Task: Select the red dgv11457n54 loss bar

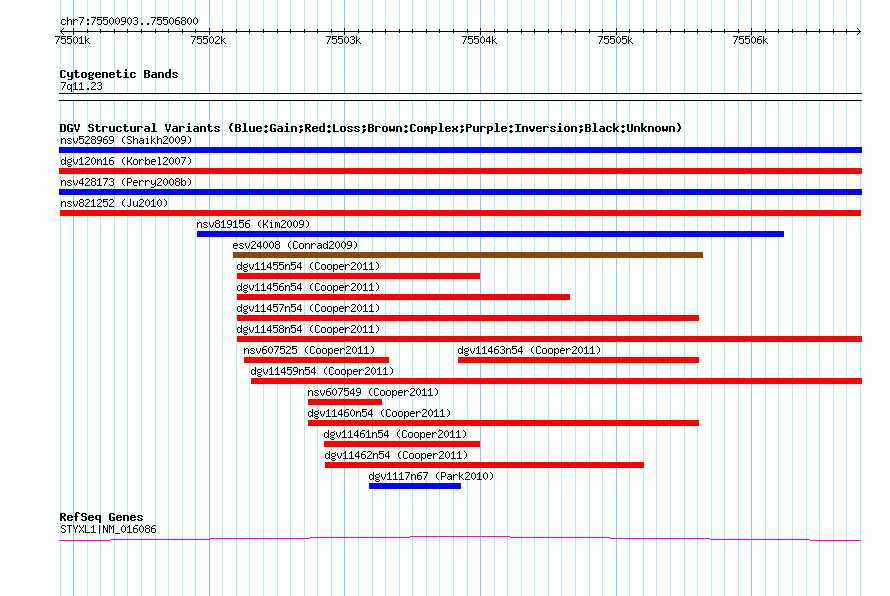Action: [x=468, y=318]
